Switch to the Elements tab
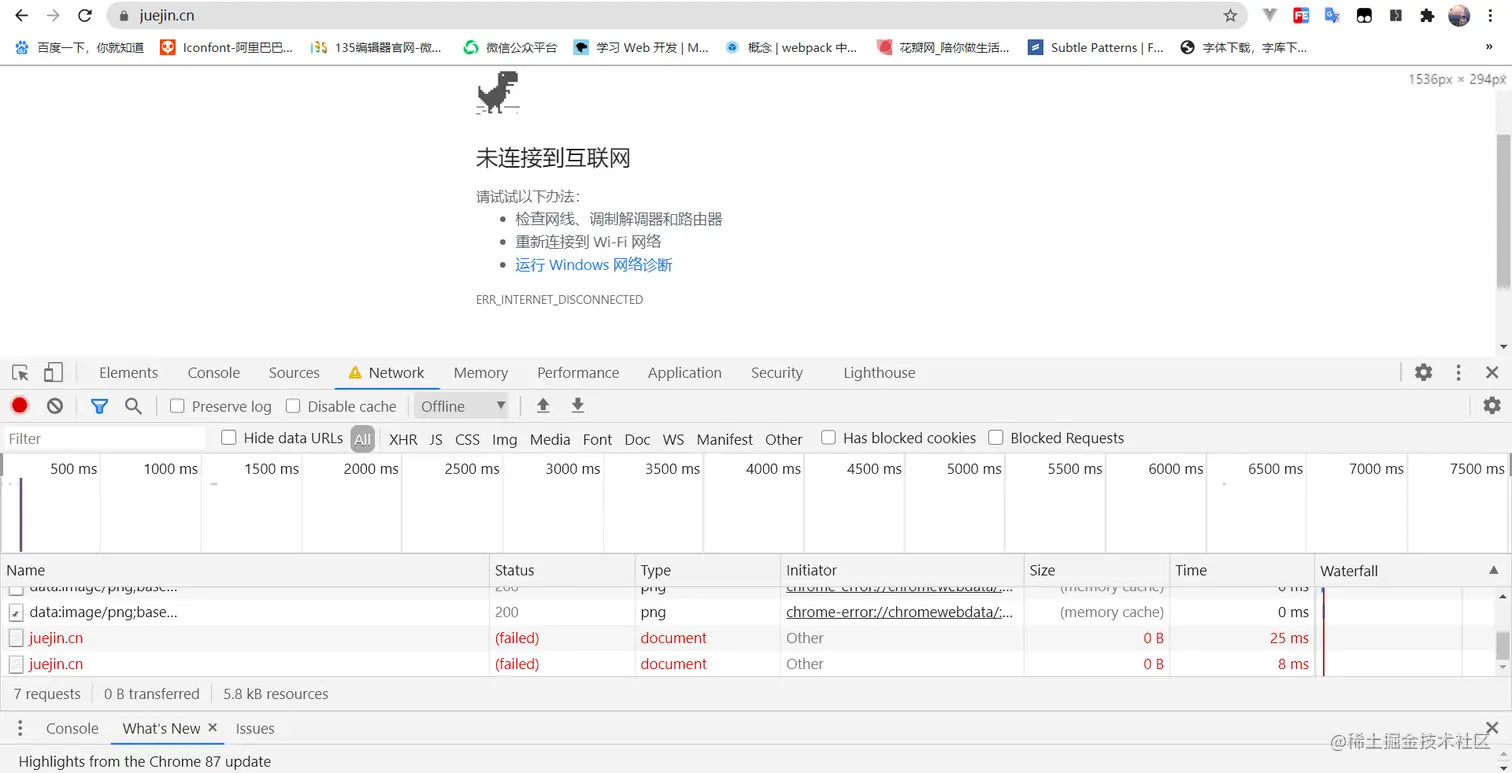The height and width of the screenshot is (773, 1512). pyautogui.click(x=128, y=373)
